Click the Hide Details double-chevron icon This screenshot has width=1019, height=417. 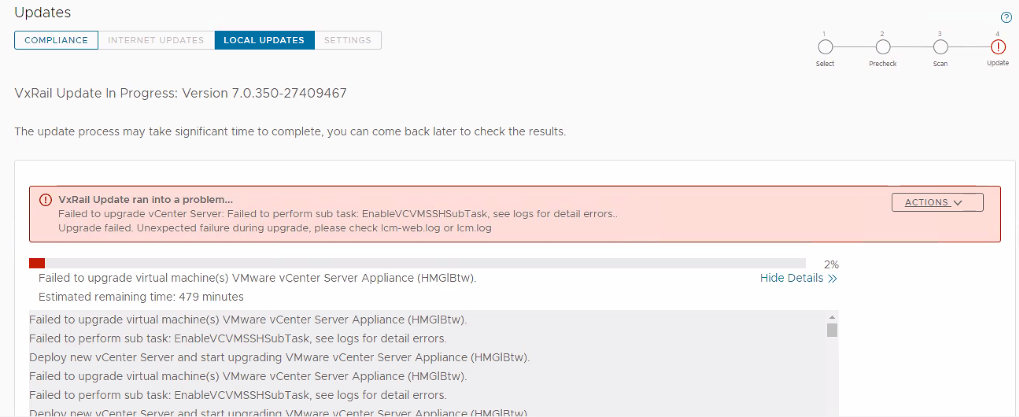(x=832, y=278)
